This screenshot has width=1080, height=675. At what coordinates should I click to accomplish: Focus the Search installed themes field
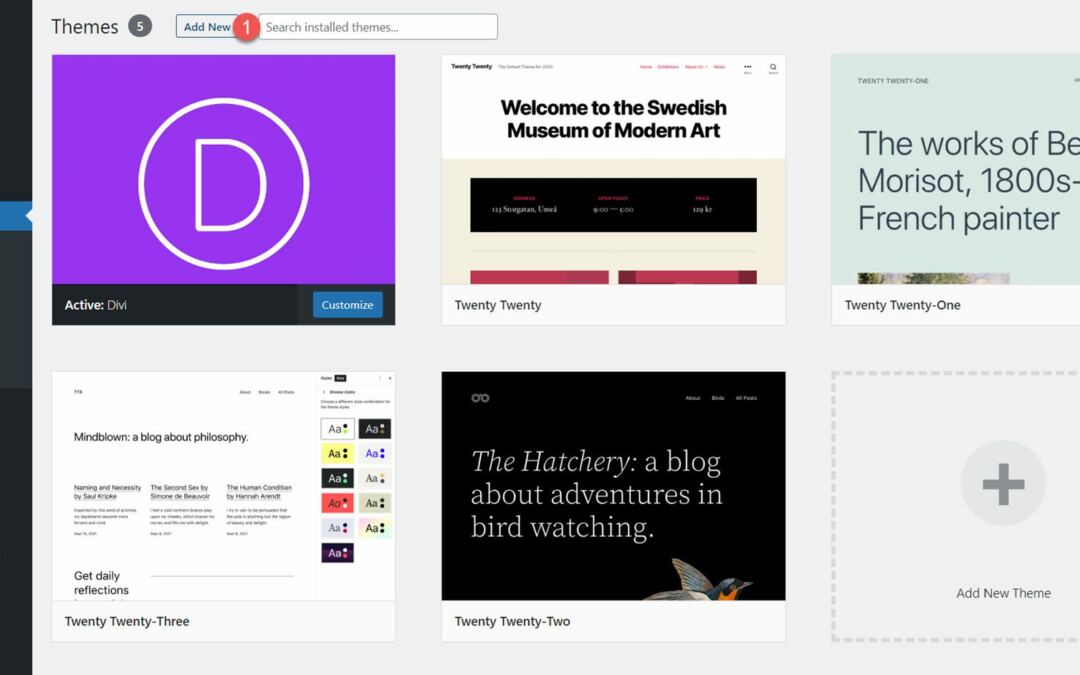pyautogui.click(x=380, y=27)
